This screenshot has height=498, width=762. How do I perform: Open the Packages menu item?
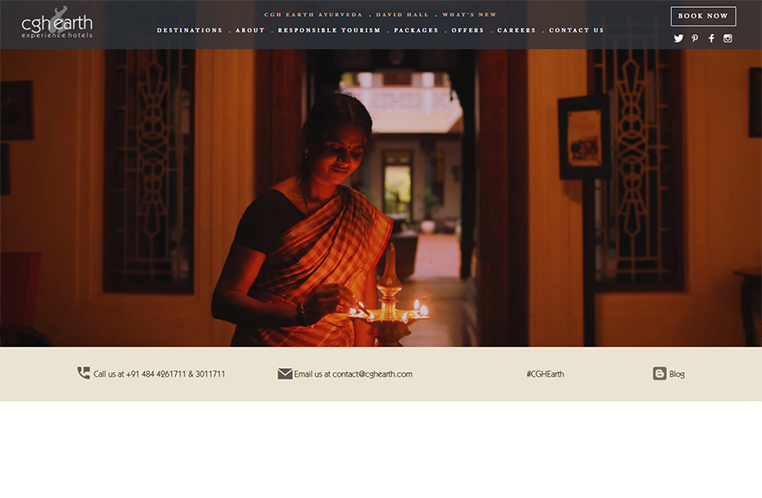(416, 30)
